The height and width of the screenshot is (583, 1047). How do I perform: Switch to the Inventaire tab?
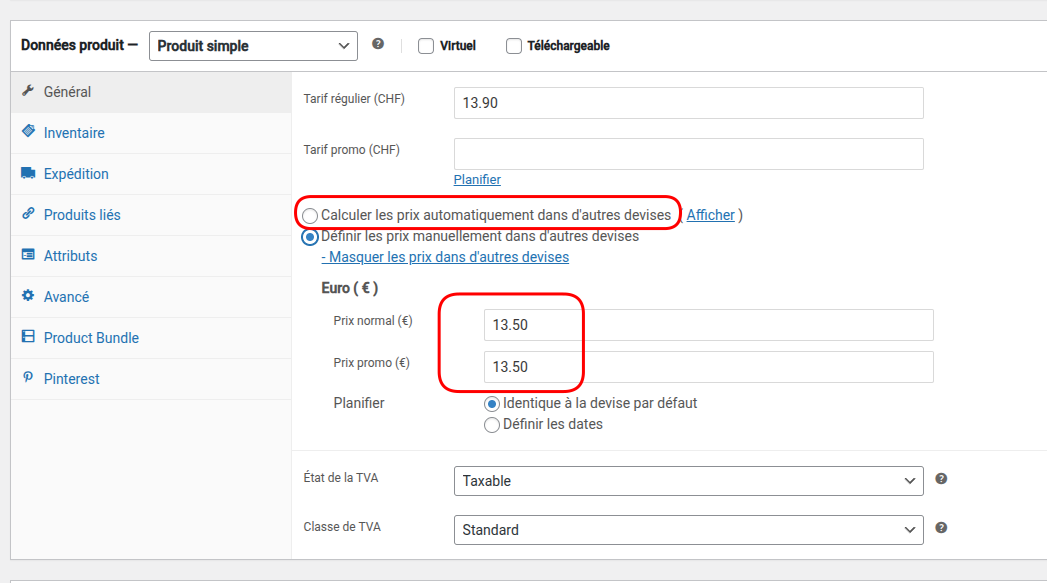pos(74,133)
